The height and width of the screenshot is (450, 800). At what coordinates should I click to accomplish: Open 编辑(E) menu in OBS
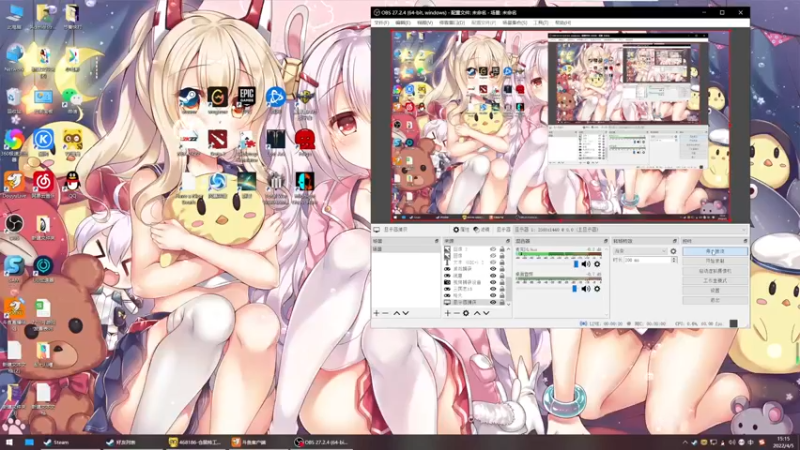point(403,23)
